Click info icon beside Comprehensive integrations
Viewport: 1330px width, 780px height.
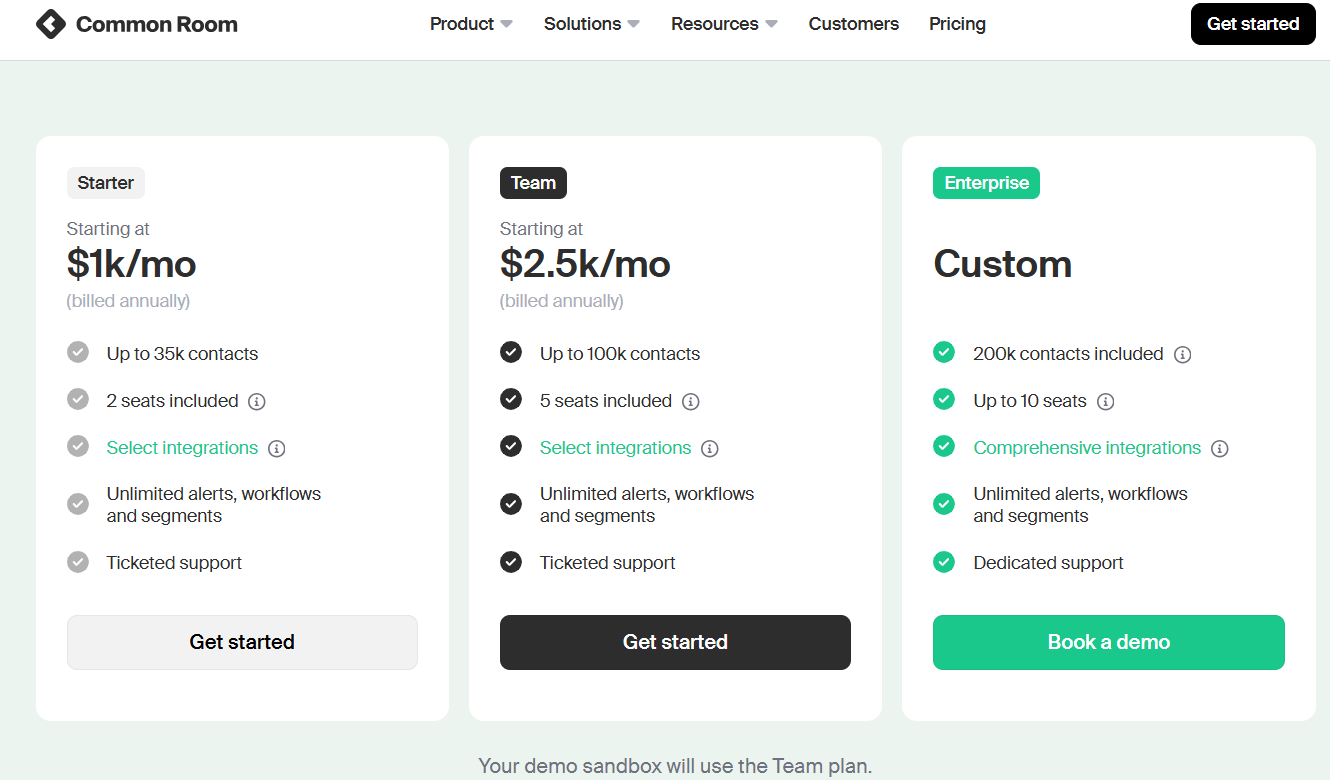1219,449
